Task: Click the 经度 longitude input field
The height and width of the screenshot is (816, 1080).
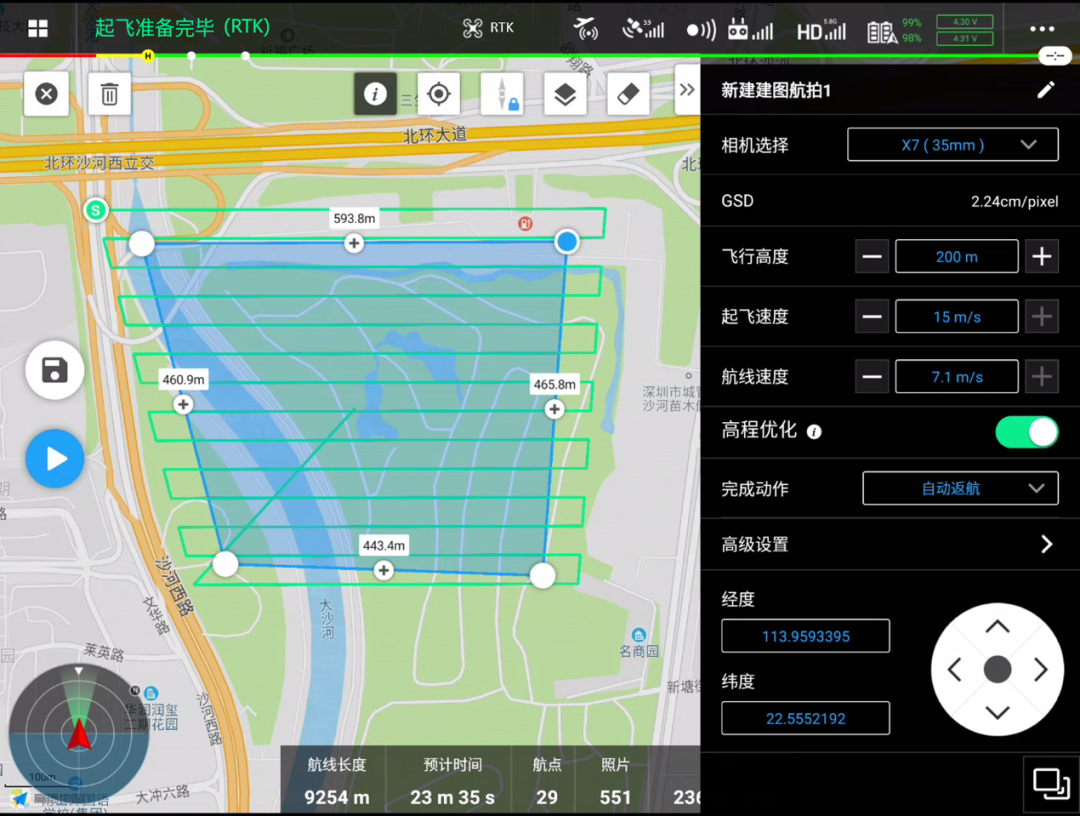Action: pos(805,636)
